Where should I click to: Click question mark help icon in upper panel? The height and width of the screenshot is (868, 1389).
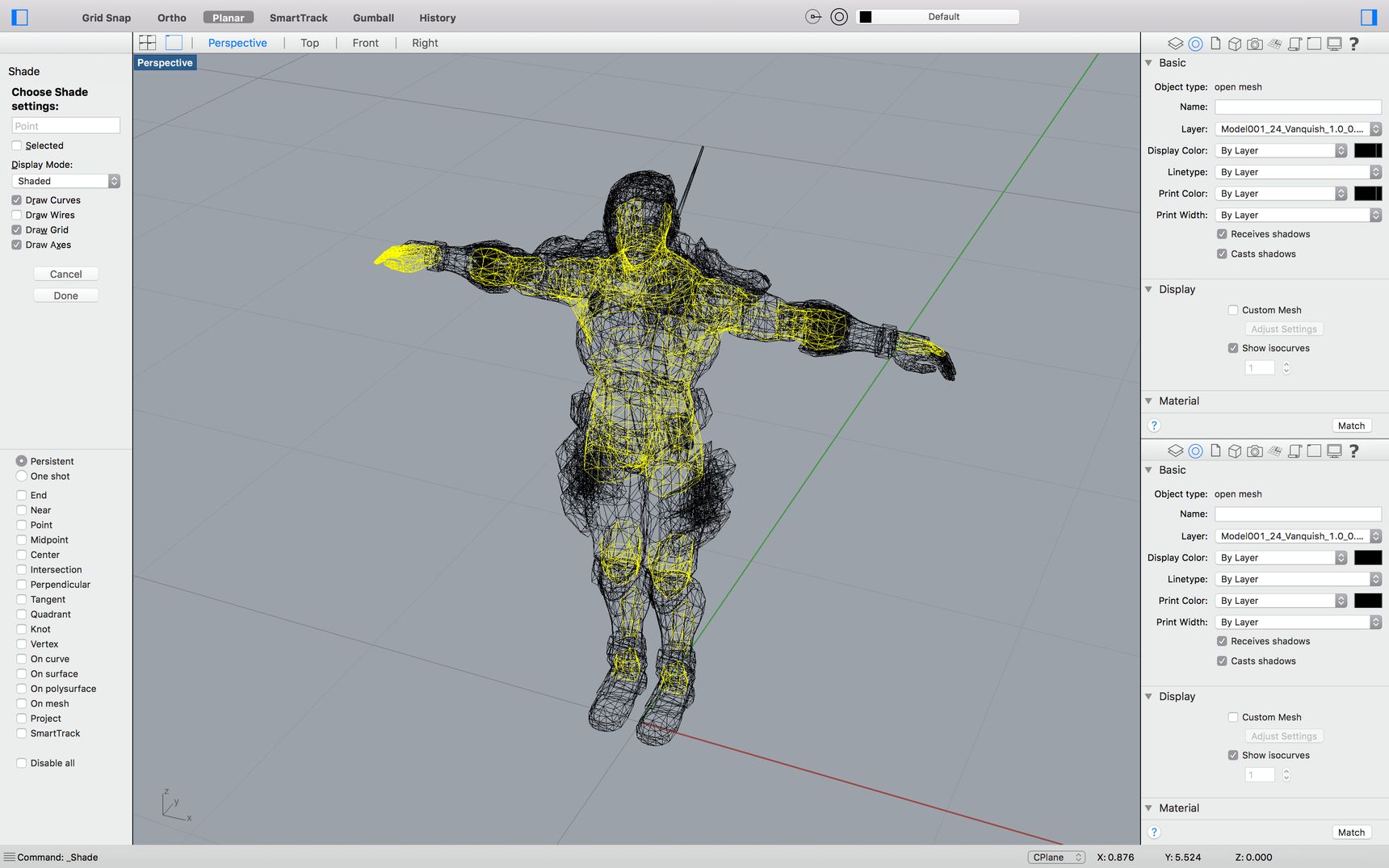[1354, 44]
